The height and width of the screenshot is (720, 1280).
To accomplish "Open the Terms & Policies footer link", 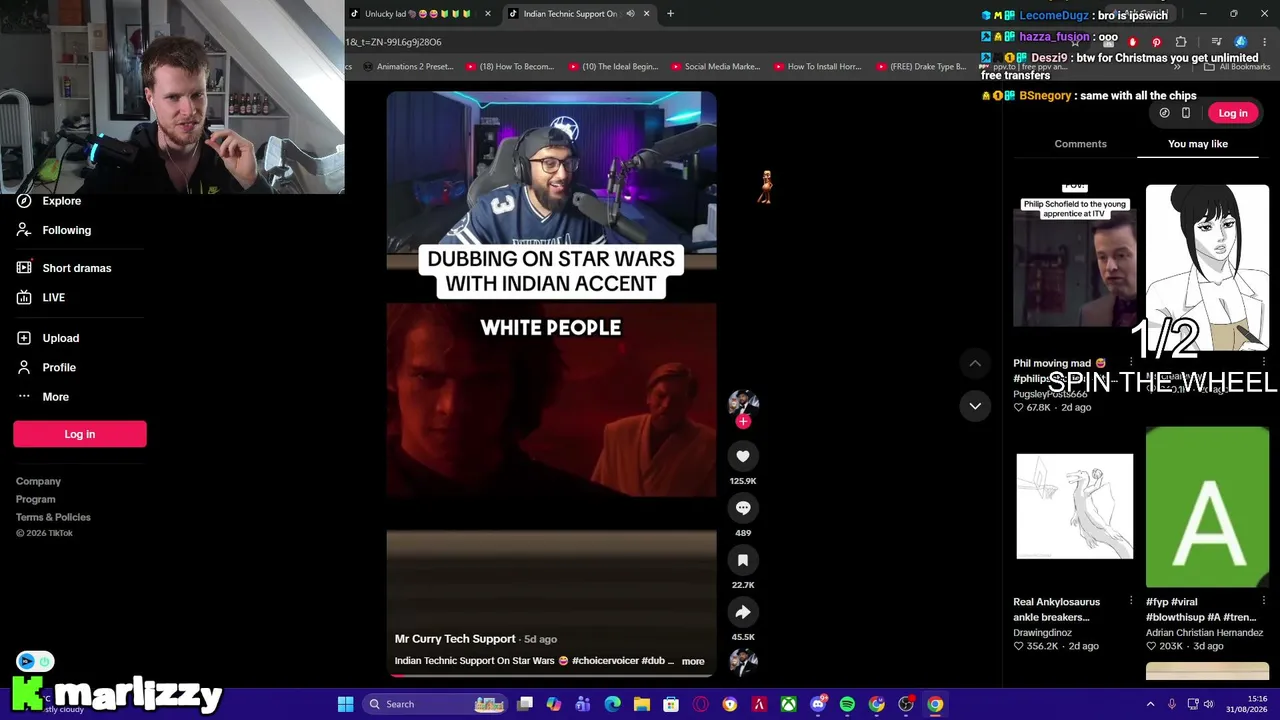I will click(53, 518).
